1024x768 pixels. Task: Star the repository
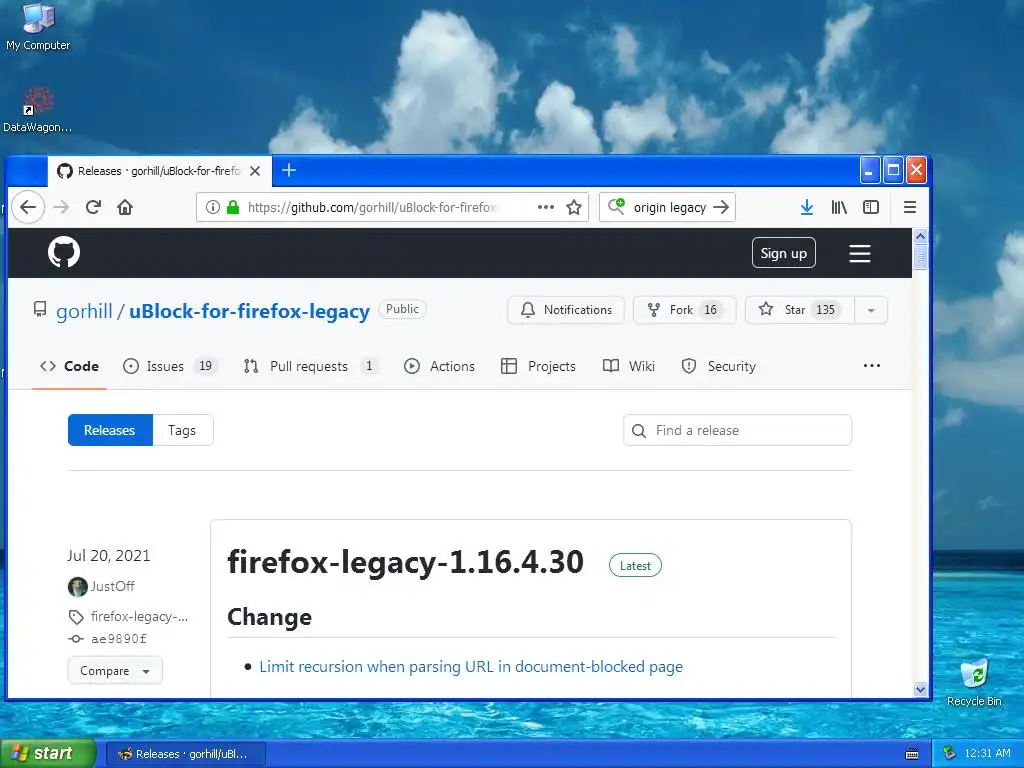[x=800, y=310]
